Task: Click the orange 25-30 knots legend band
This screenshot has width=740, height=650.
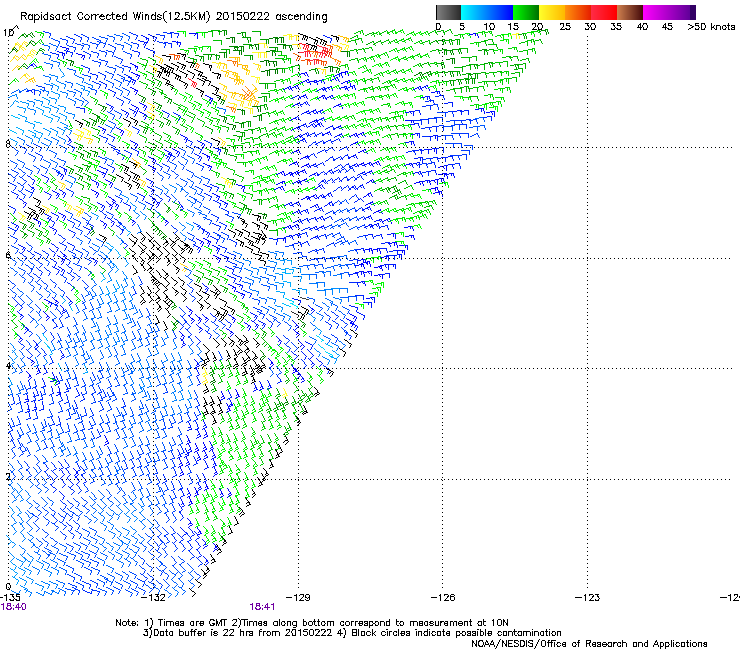Action: (578, 12)
